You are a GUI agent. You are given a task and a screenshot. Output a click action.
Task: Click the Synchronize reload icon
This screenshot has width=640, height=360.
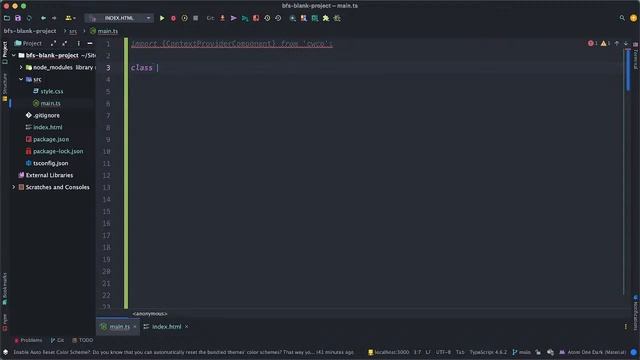pyautogui.click(x=29, y=18)
